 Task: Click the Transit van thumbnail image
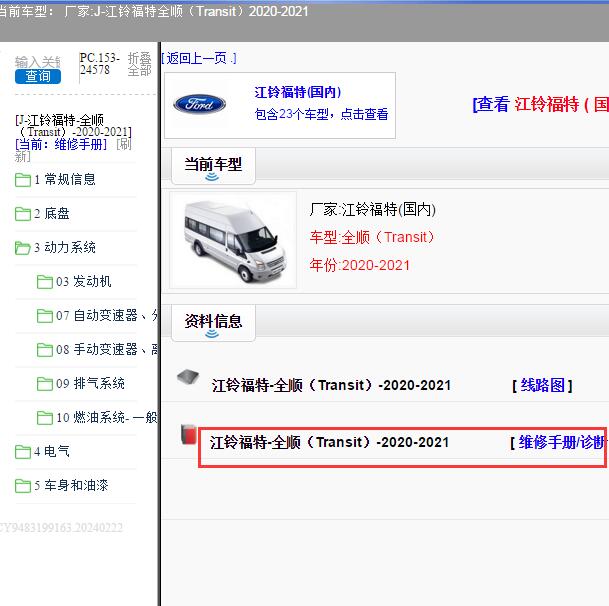(x=233, y=240)
